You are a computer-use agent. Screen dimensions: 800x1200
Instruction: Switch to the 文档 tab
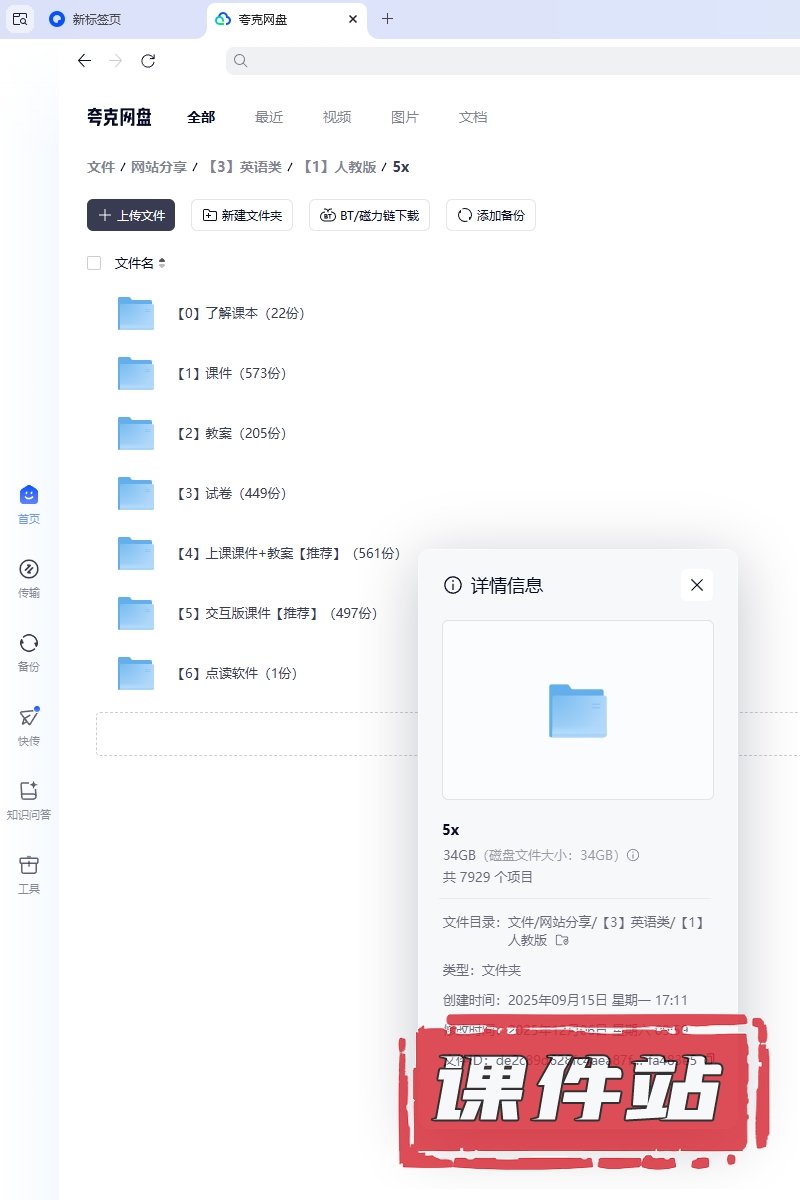pos(473,117)
